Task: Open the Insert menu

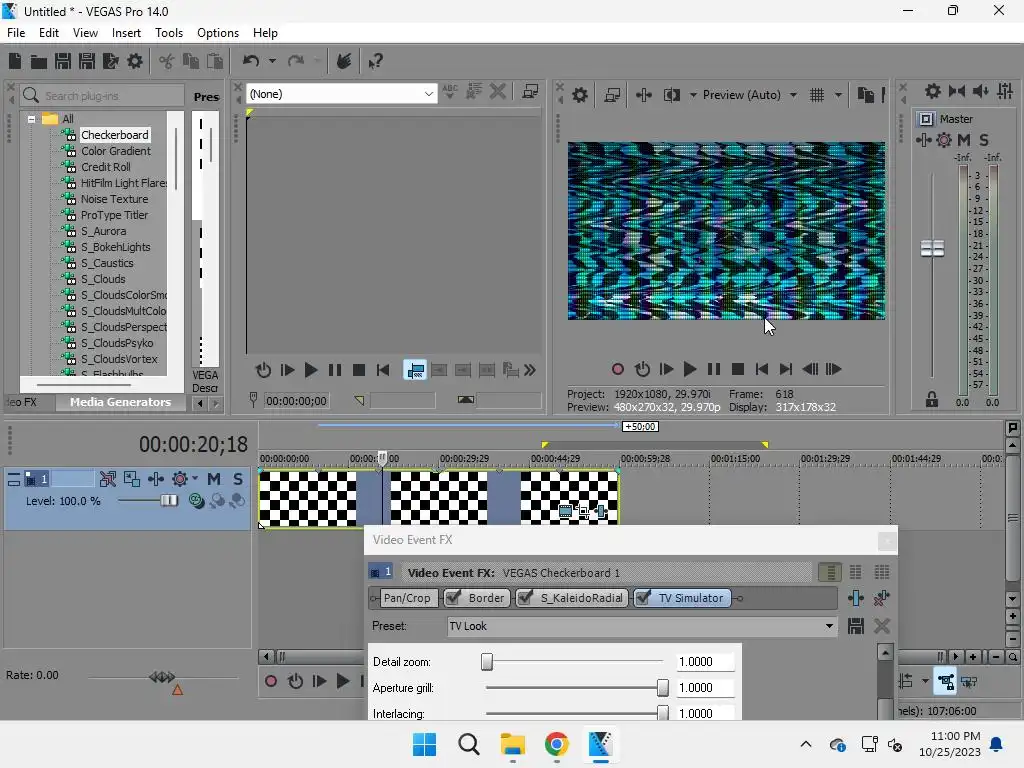Action: tap(126, 33)
